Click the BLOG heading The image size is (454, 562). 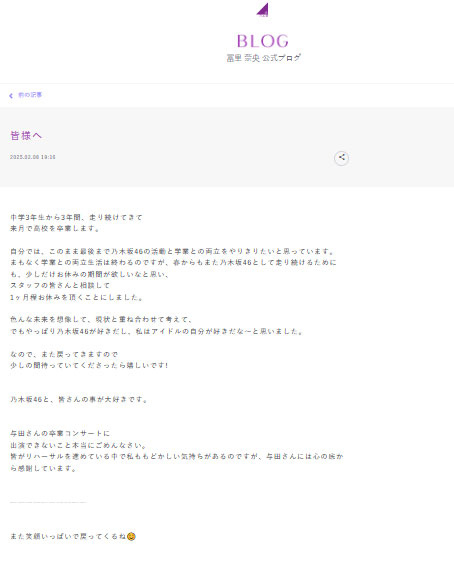(x=263, y=41)
